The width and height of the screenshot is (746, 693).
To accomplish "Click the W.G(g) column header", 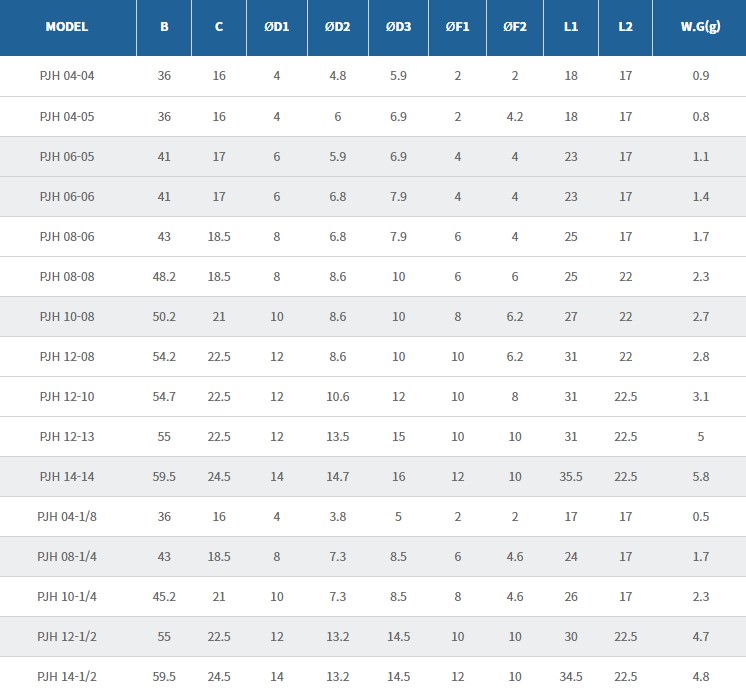I will coord(700,27).
